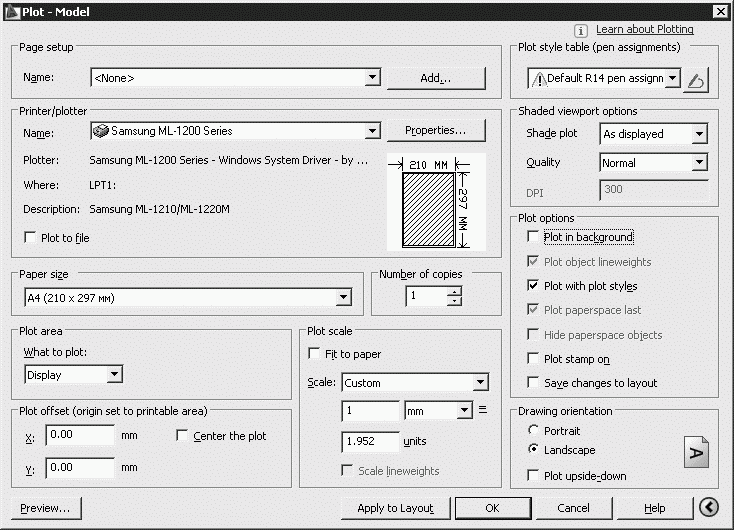Image resolution: width=734 pixels, height=530 pixels.
Task: Enable the Plot upside-down checkbox
Action: (x=533, y=476)
